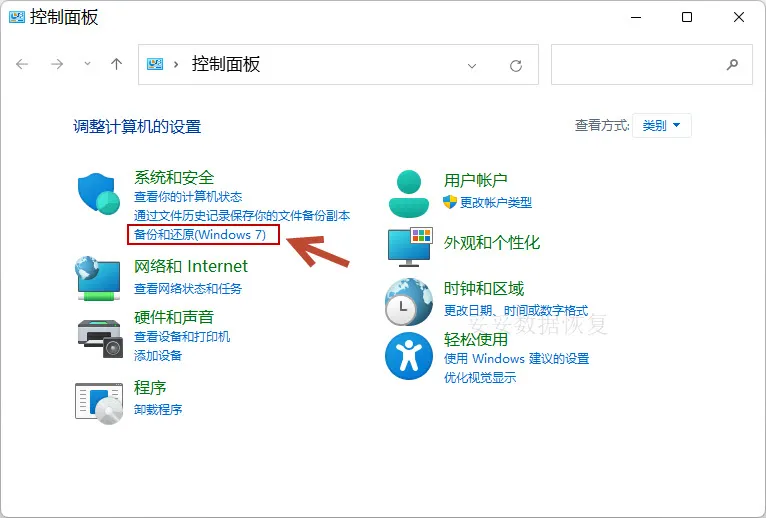Click the Back arrow in navigation bar

coord(22,64)
